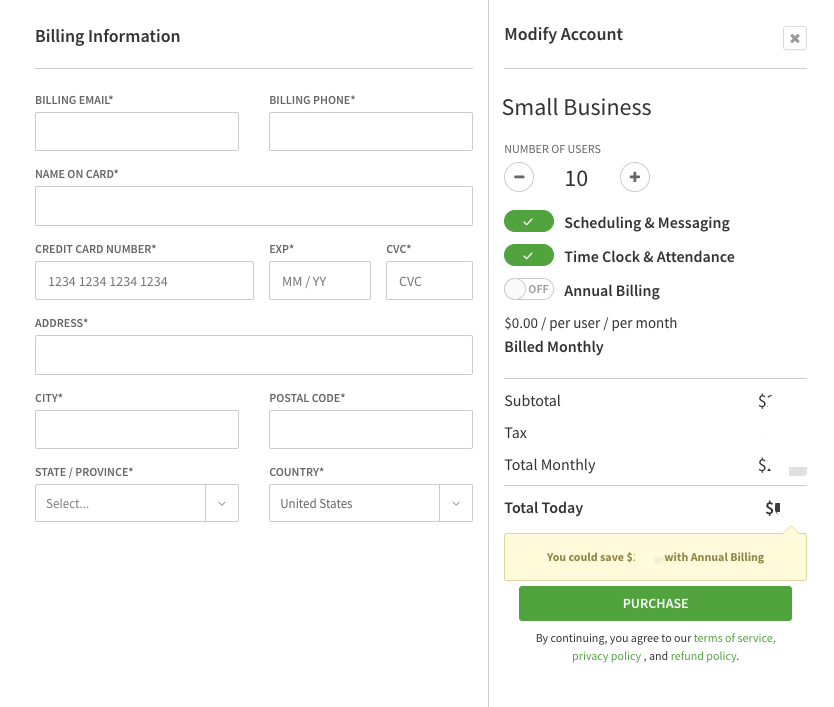The width and height of the screenshot is (834, 707).
Task: Disable Time Clock & Attendance switch
Action: (x=529, y=256)
